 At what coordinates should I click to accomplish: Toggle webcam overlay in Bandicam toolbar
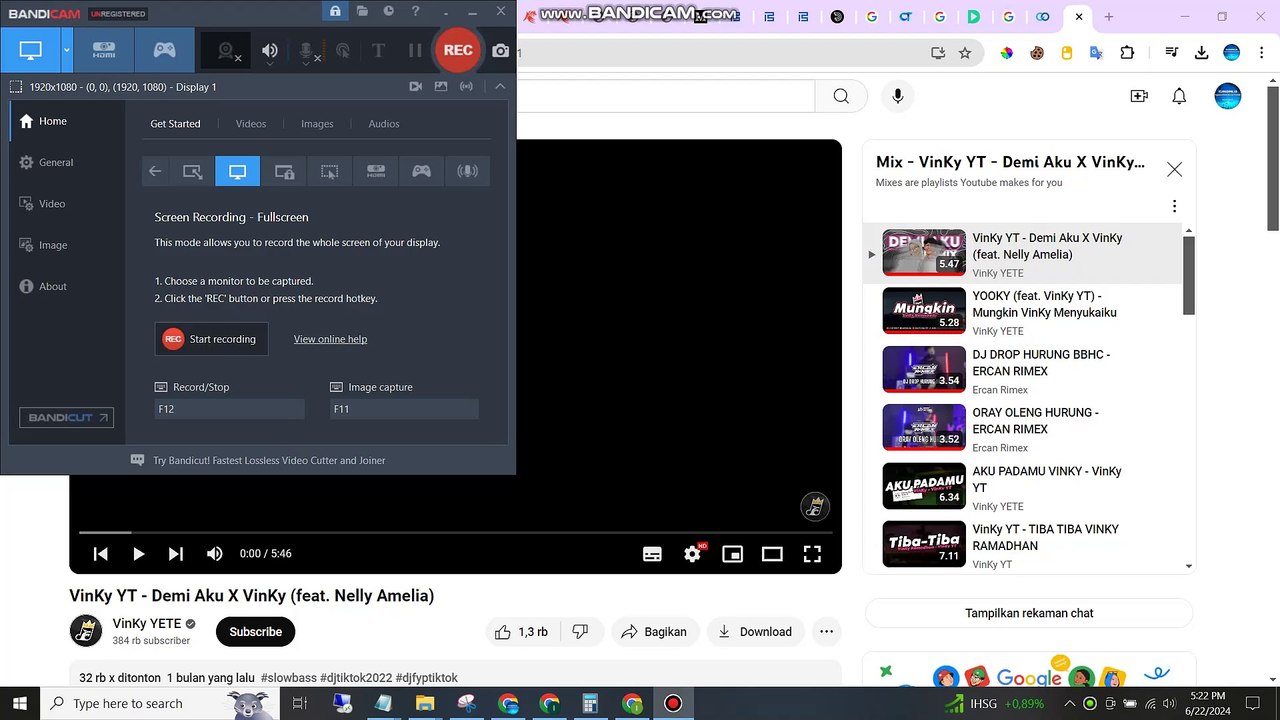point(228,51)
